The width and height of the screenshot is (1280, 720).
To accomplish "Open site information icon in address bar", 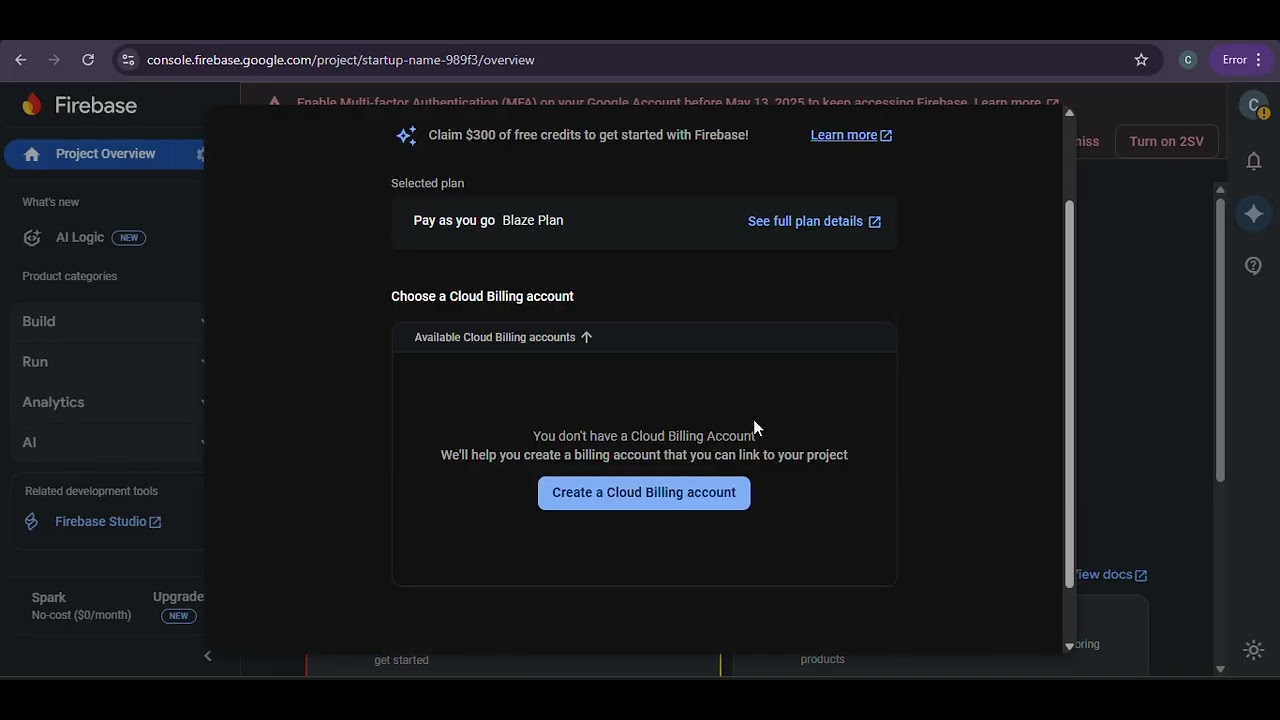I will click(128, 60).
